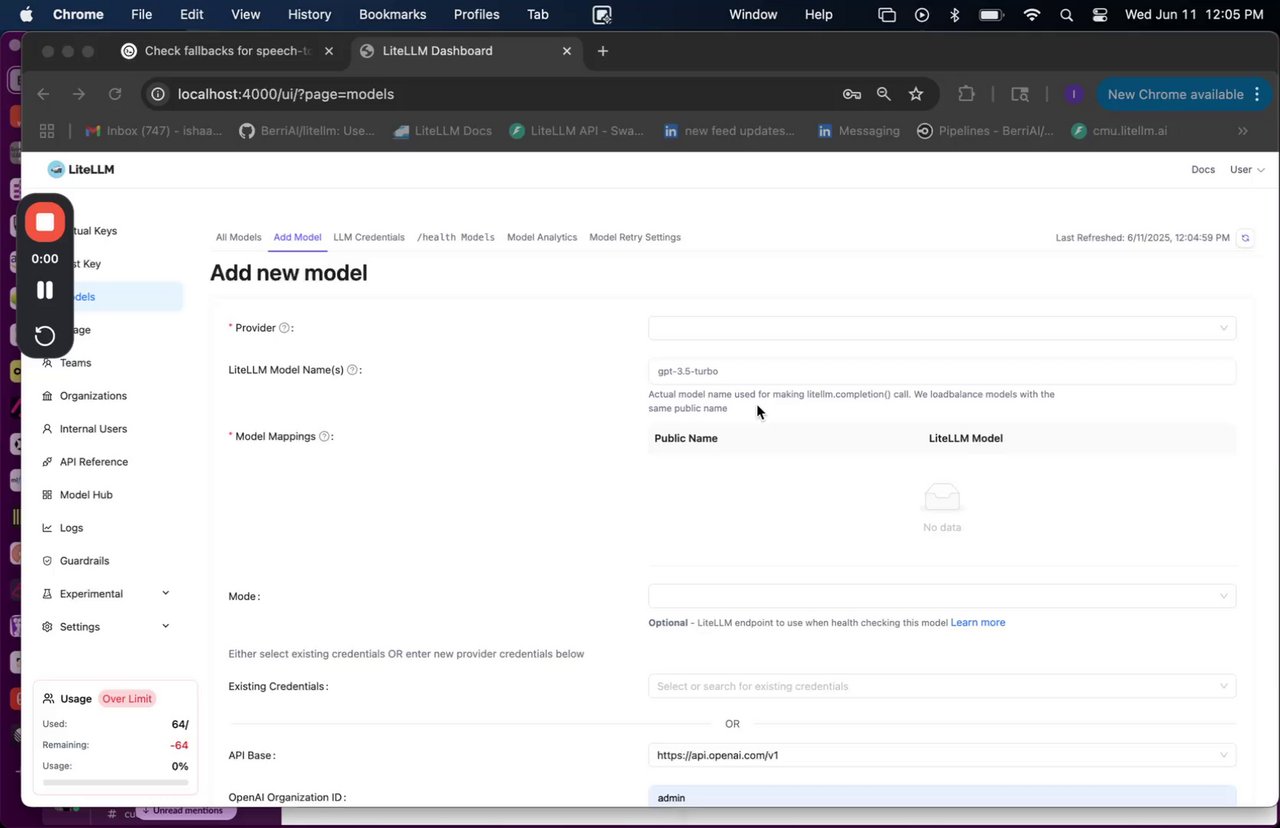The image size is (1280, 828).
Task: Open the Bookmarks menu in menu bar
Action: click(x=393, y=15)
